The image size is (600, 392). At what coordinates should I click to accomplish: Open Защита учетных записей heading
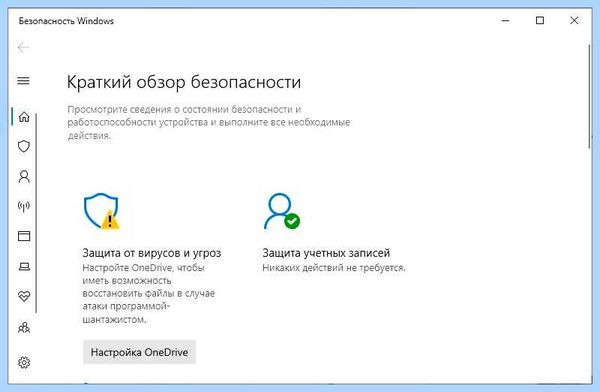326,253
